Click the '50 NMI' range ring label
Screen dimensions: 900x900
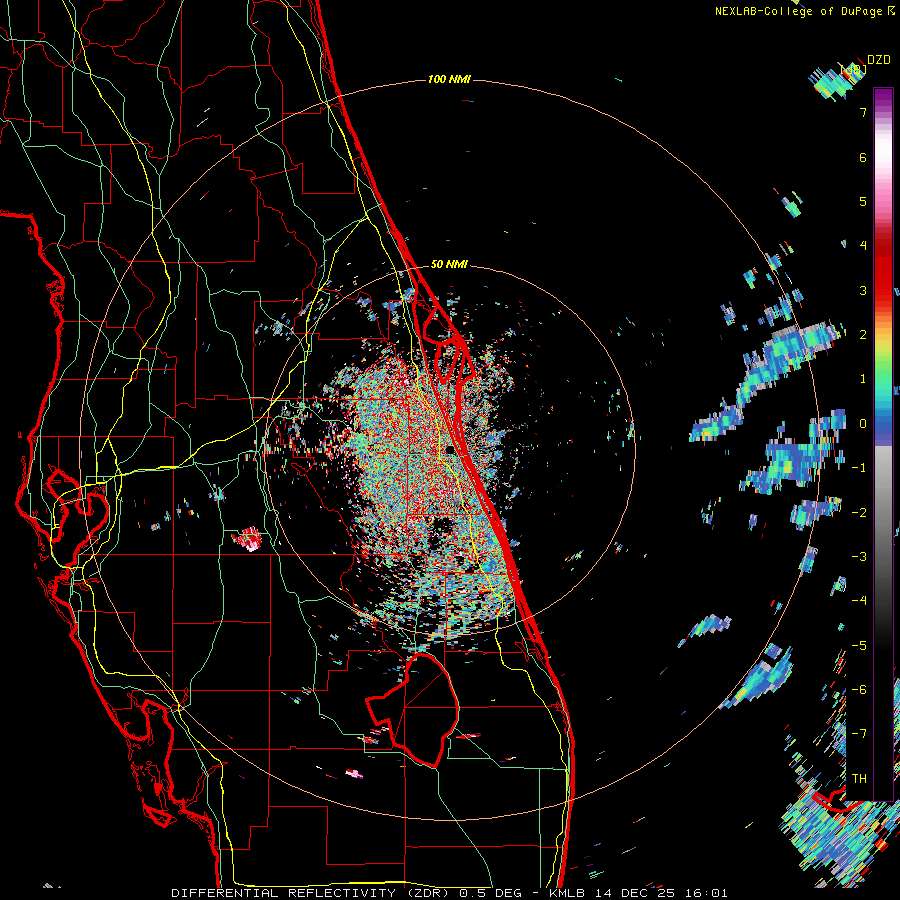coord(449,264)
